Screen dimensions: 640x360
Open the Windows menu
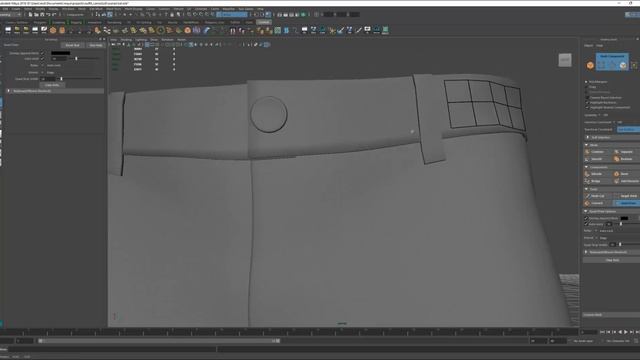[68, 9]
